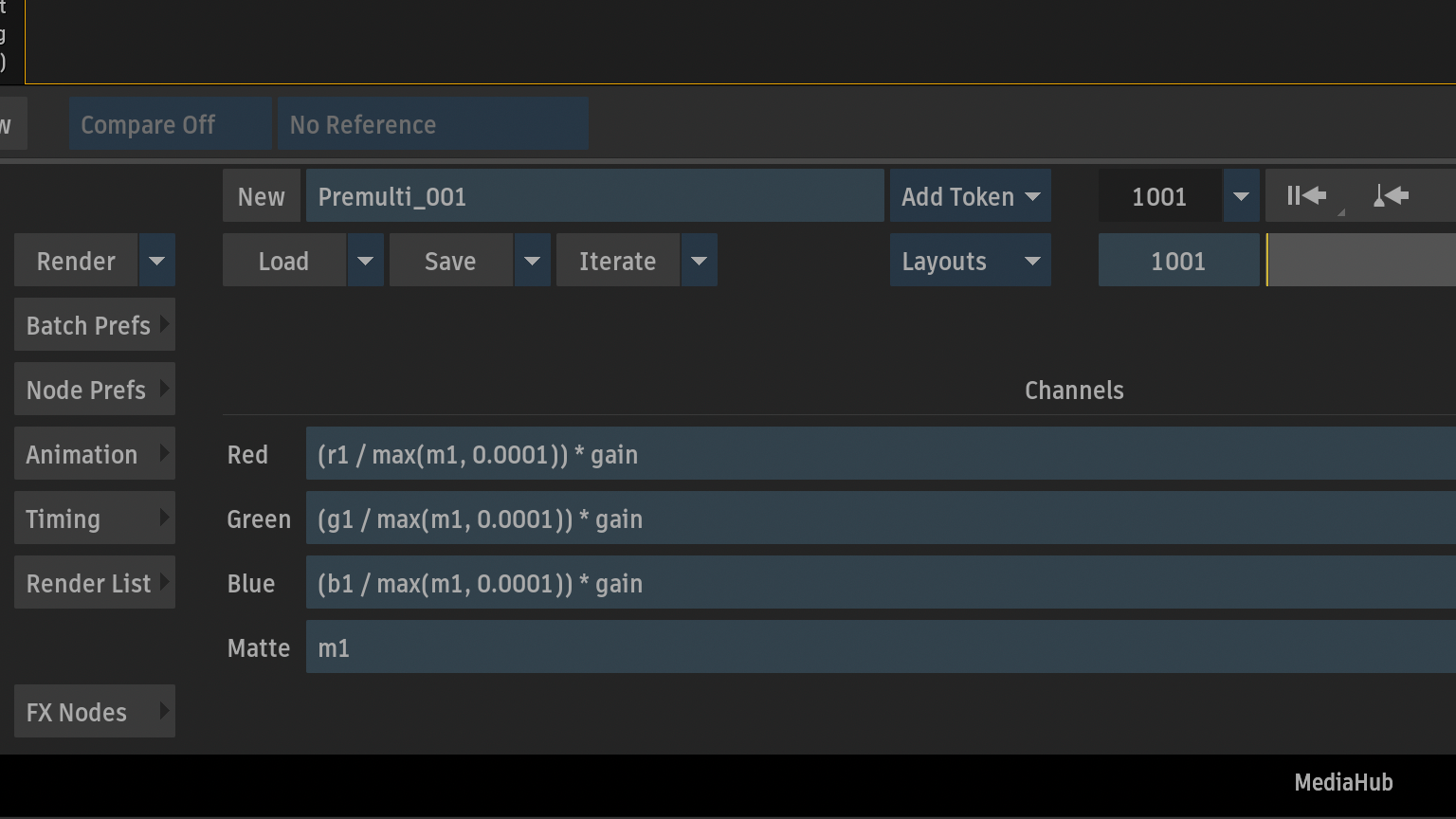Open the Render List menu
Screen dimensions: 1456x819
[95, 583]
